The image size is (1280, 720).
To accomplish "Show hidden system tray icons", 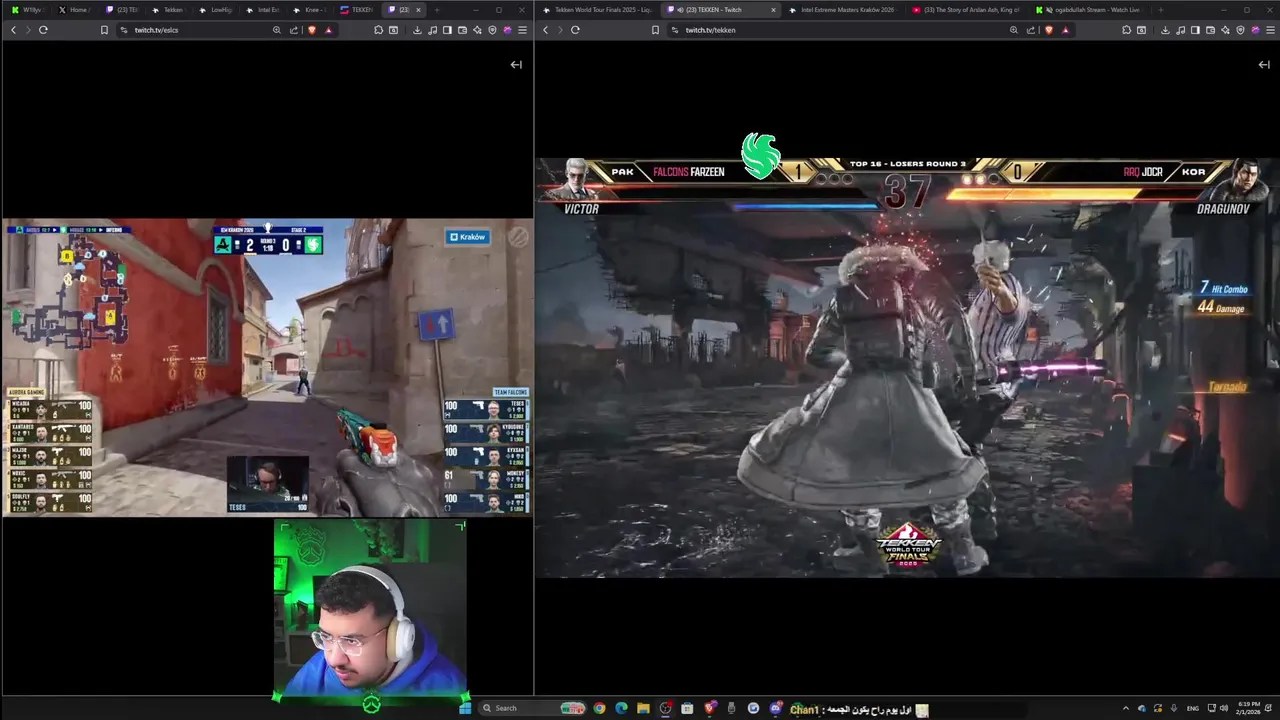I will (1126, 708).
